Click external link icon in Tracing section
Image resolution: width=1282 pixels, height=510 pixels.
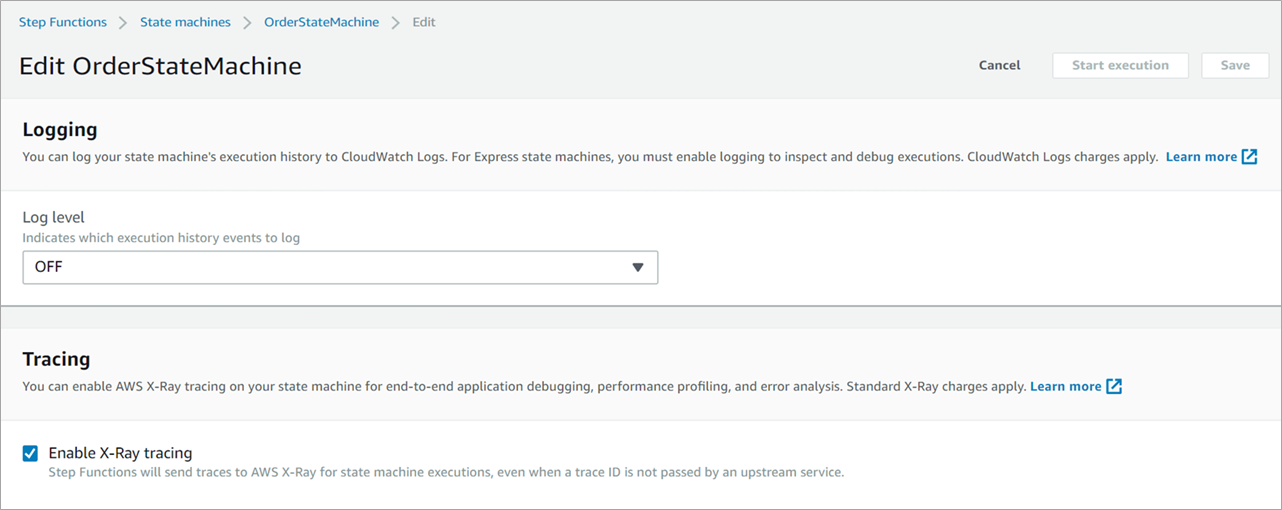pyautogui.click(x=1114, y=386)
